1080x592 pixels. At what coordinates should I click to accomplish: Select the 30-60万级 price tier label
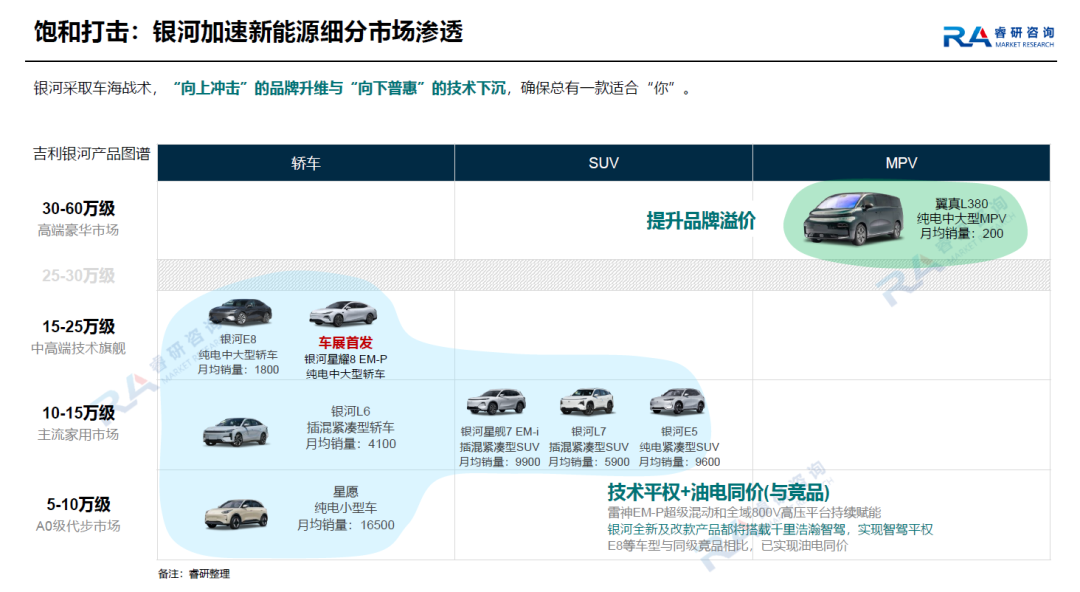(79, 208)
